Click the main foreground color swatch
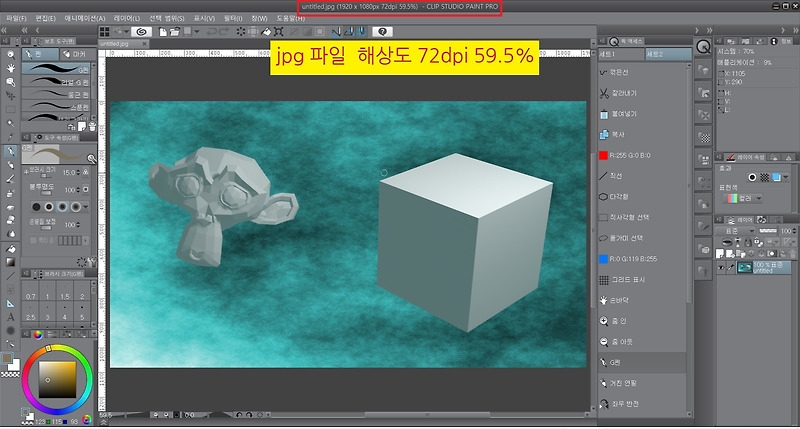Screen dimensions: 800x429 pos(7,358)
